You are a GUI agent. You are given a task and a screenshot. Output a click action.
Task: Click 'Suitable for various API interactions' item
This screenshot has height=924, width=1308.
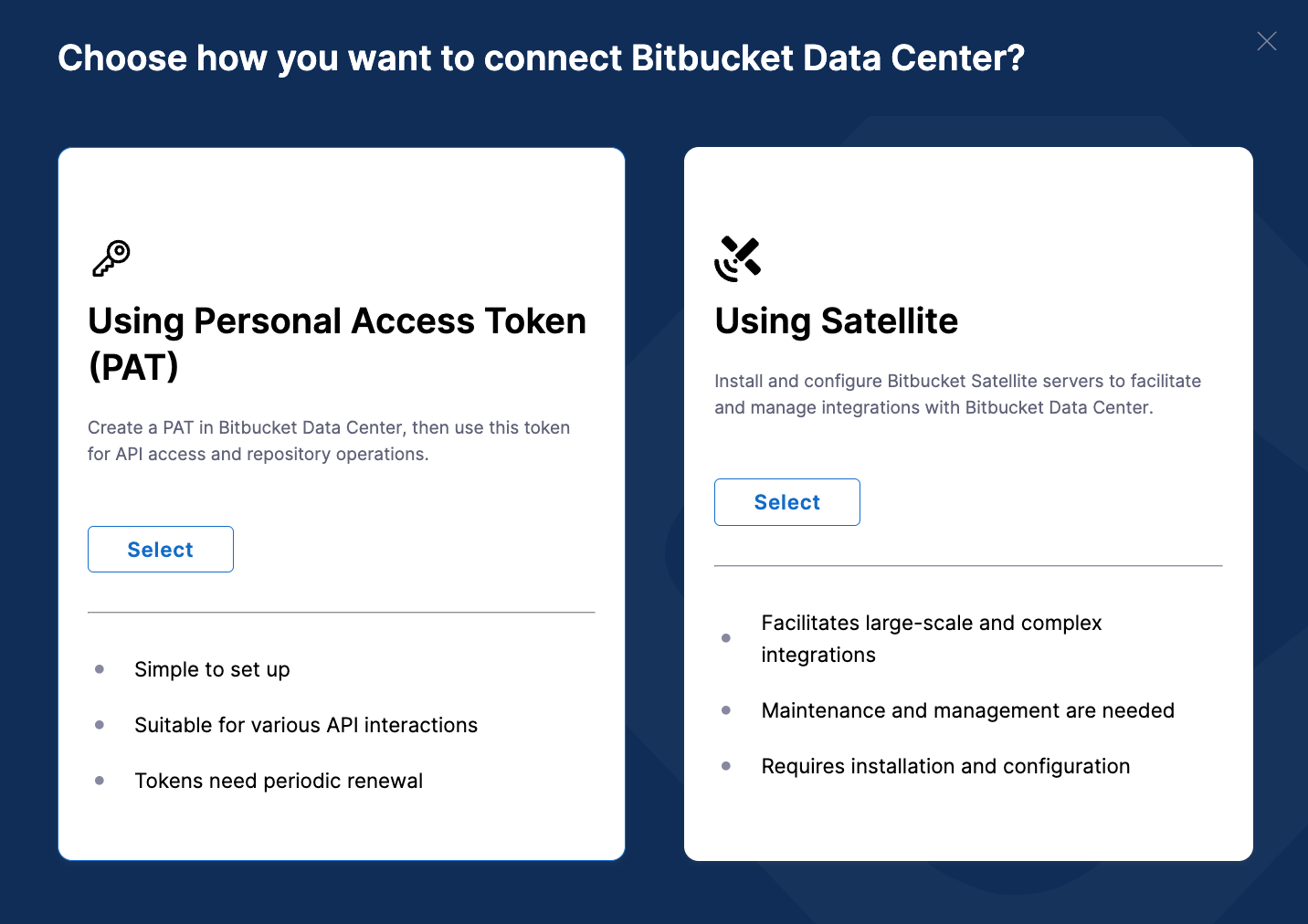(306, 725)
